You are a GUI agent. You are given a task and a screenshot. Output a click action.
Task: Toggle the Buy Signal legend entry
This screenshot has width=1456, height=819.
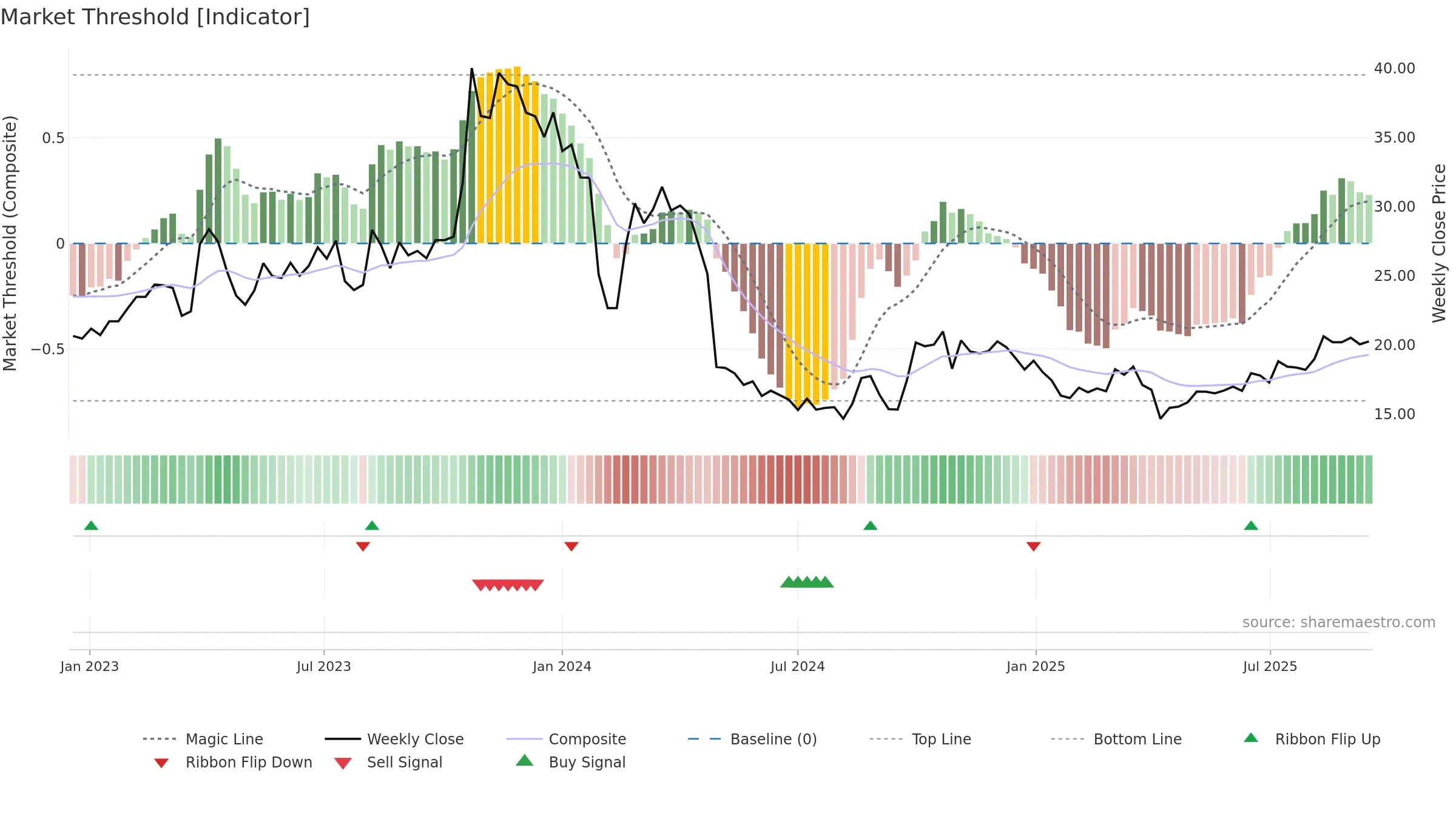click(x=571, y=762)
